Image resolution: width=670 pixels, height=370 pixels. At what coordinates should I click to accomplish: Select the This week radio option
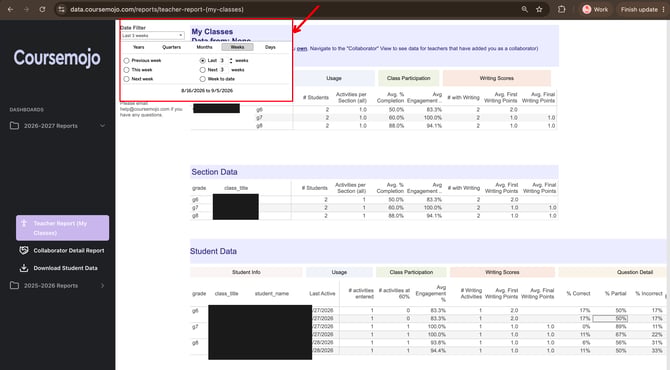126,70
